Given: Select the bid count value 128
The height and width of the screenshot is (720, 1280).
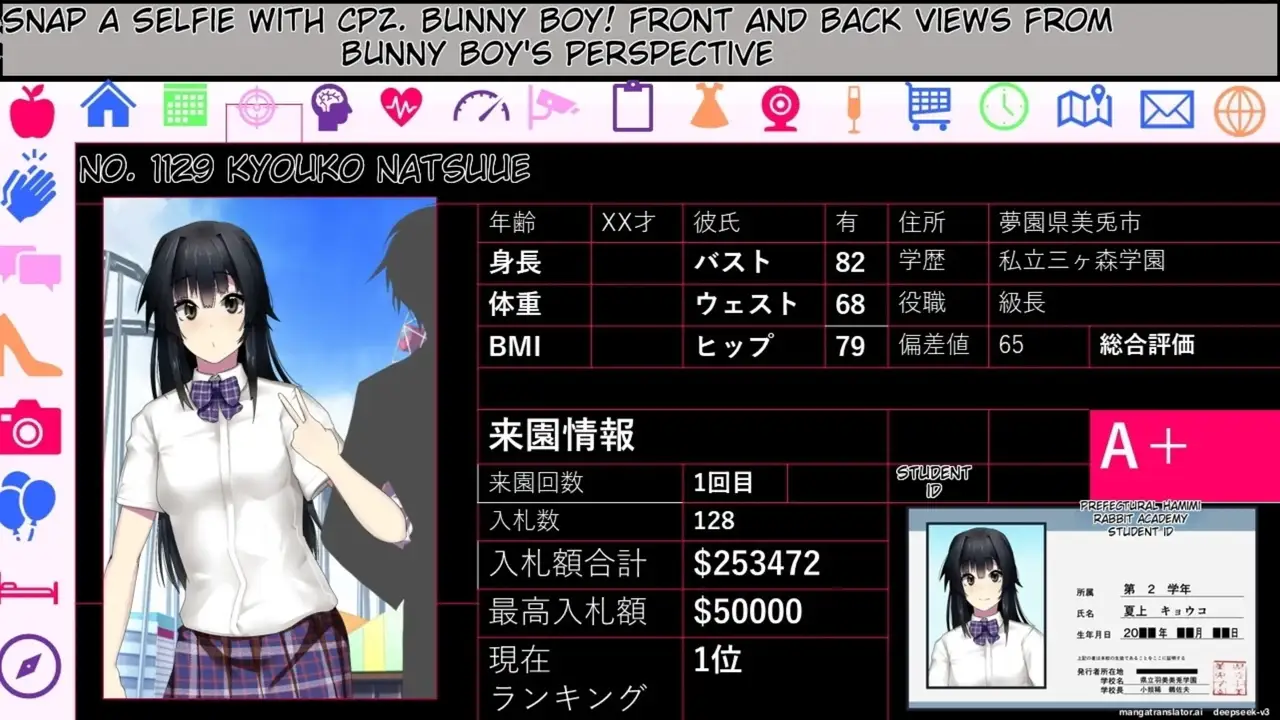Looking at the screenshot, I should [714, 520].
